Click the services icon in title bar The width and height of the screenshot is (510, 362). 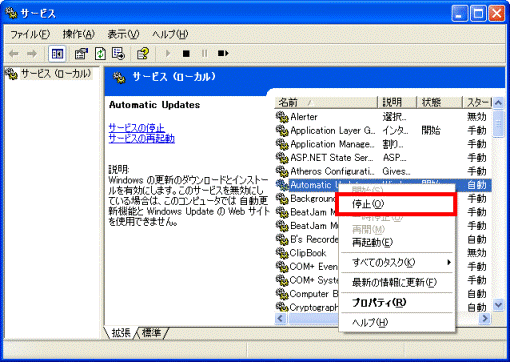12,13
